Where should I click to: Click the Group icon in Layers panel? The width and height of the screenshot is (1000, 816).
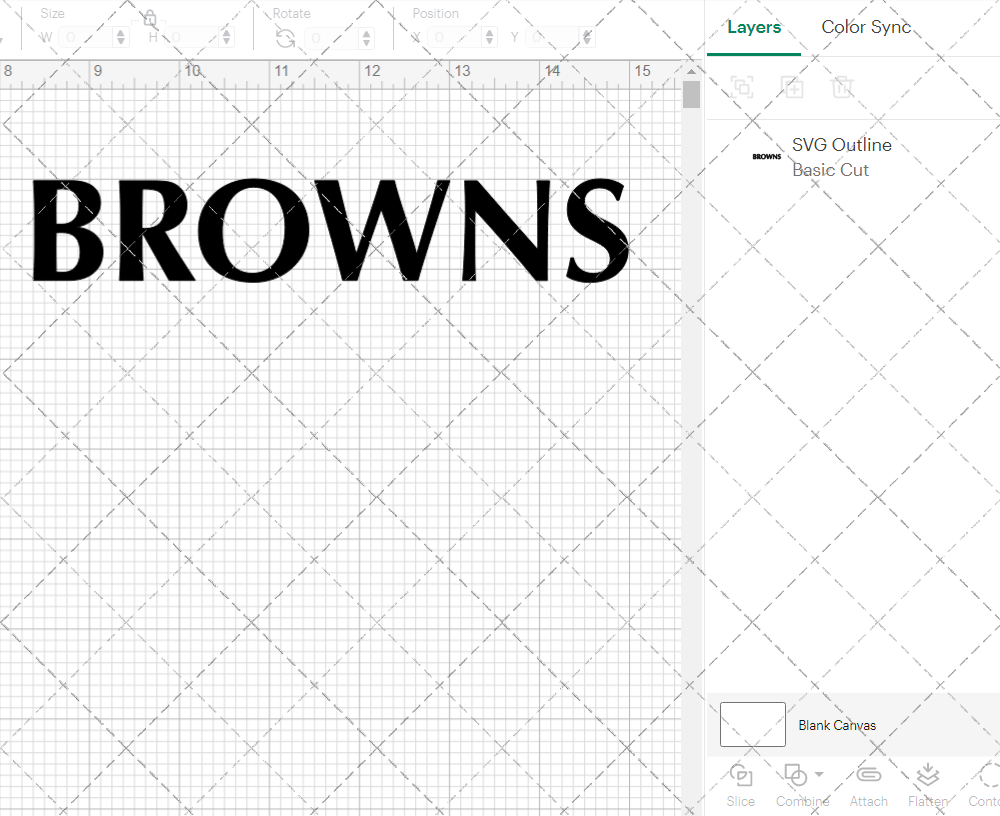point(743,87)
